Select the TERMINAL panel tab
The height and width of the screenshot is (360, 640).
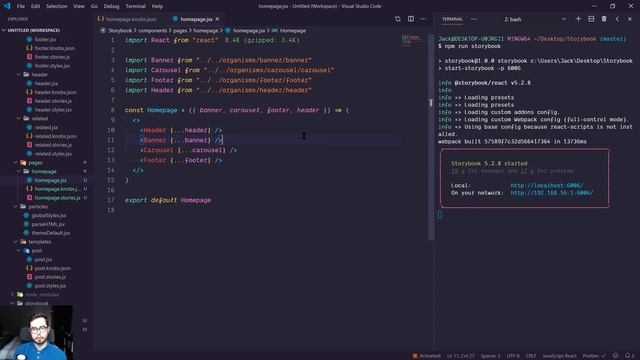452,19
